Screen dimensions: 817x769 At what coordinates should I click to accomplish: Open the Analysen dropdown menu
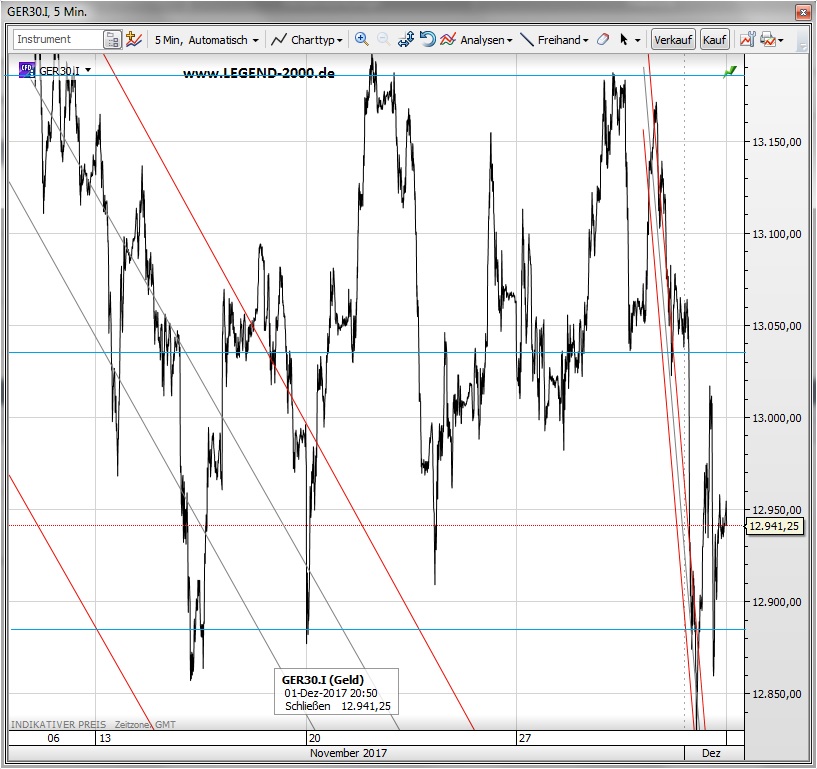[486, 40]
